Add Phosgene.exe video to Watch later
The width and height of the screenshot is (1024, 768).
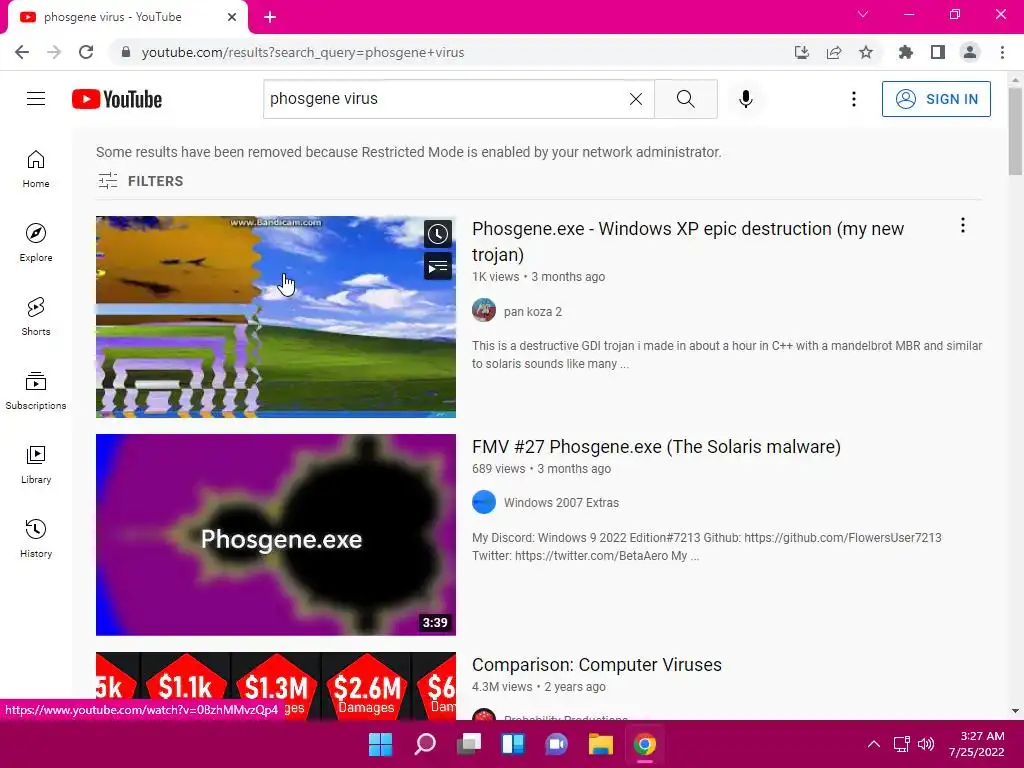click(438, 234)
